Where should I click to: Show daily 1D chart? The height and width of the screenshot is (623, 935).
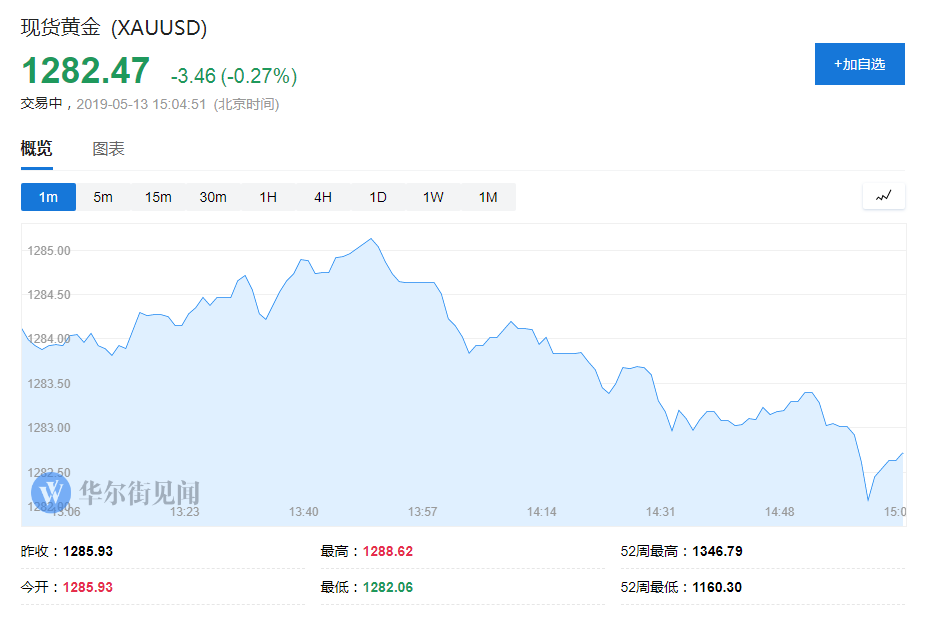coord(378,197)
